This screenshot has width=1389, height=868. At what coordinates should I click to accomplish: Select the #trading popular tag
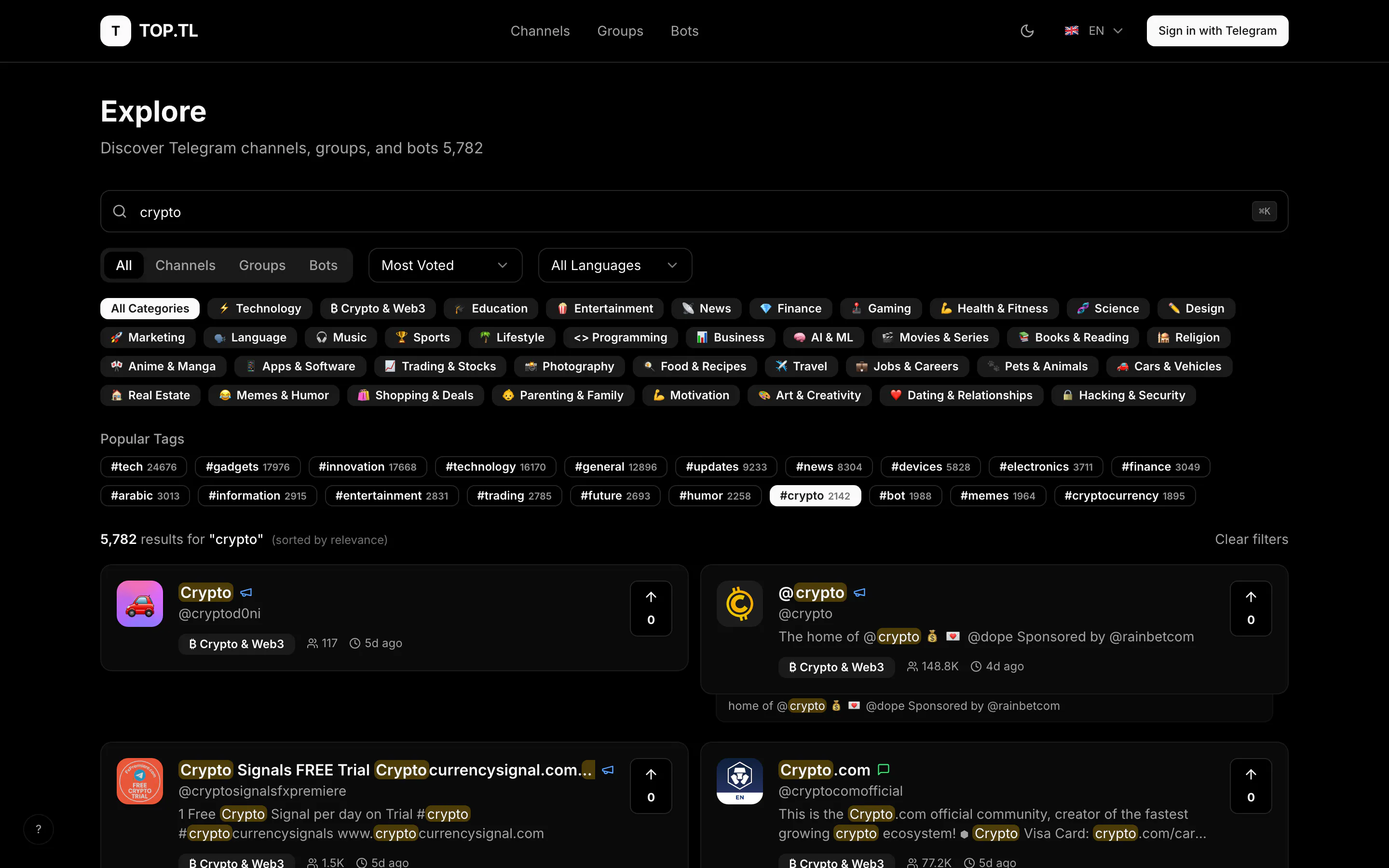(x=514, y=495)
